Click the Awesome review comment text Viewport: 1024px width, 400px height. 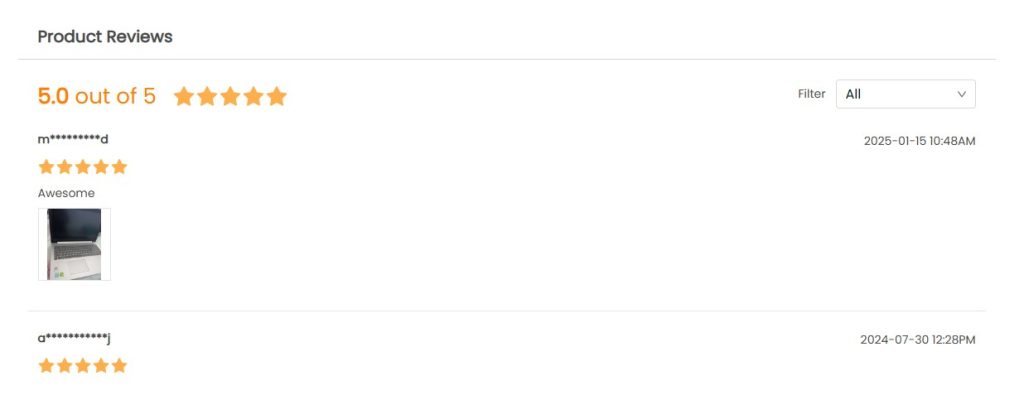tap(66, 193)
